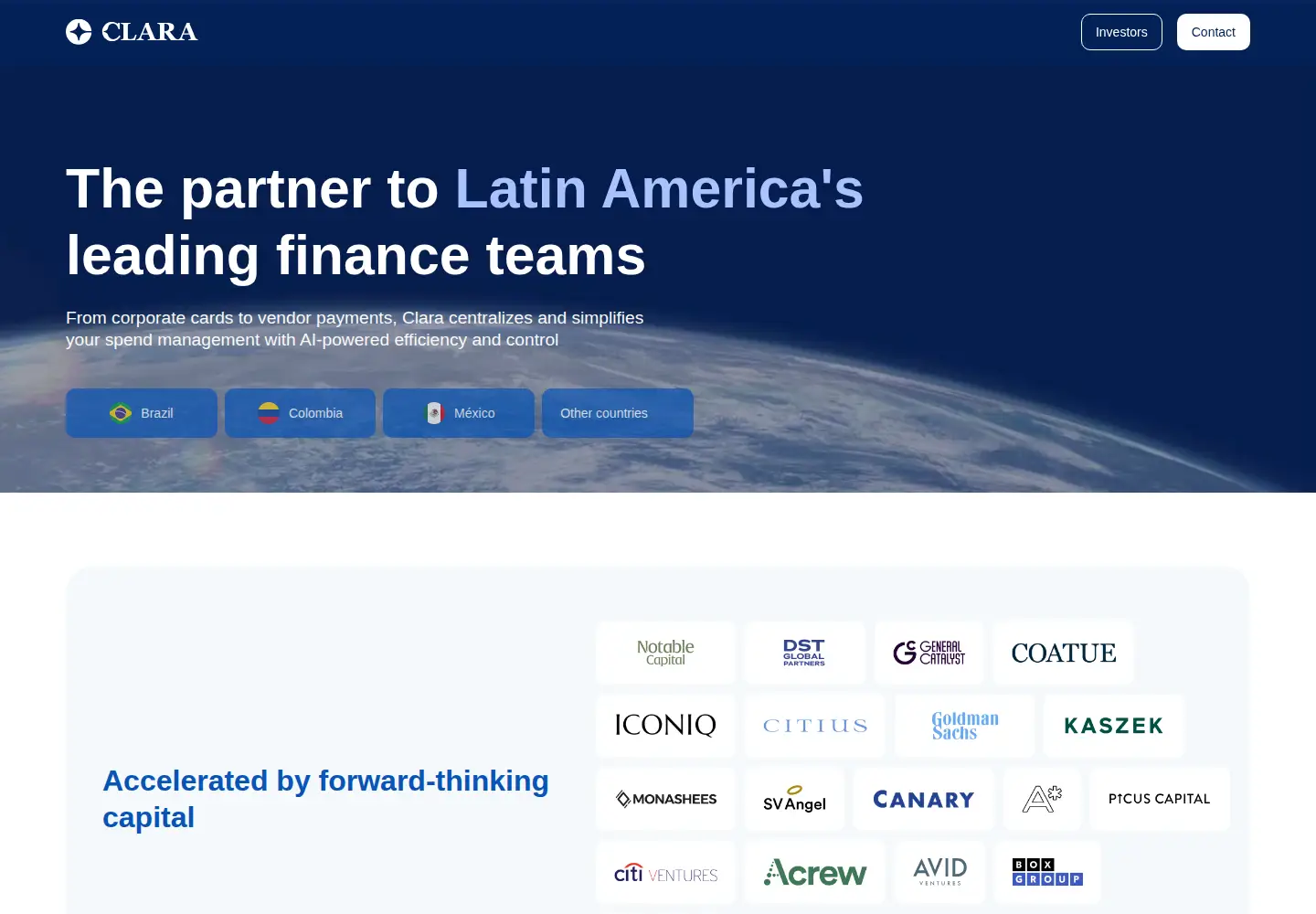1316x914 pixels.
Task: Click the Citi Ventures logo
Action: coord(665,873)
